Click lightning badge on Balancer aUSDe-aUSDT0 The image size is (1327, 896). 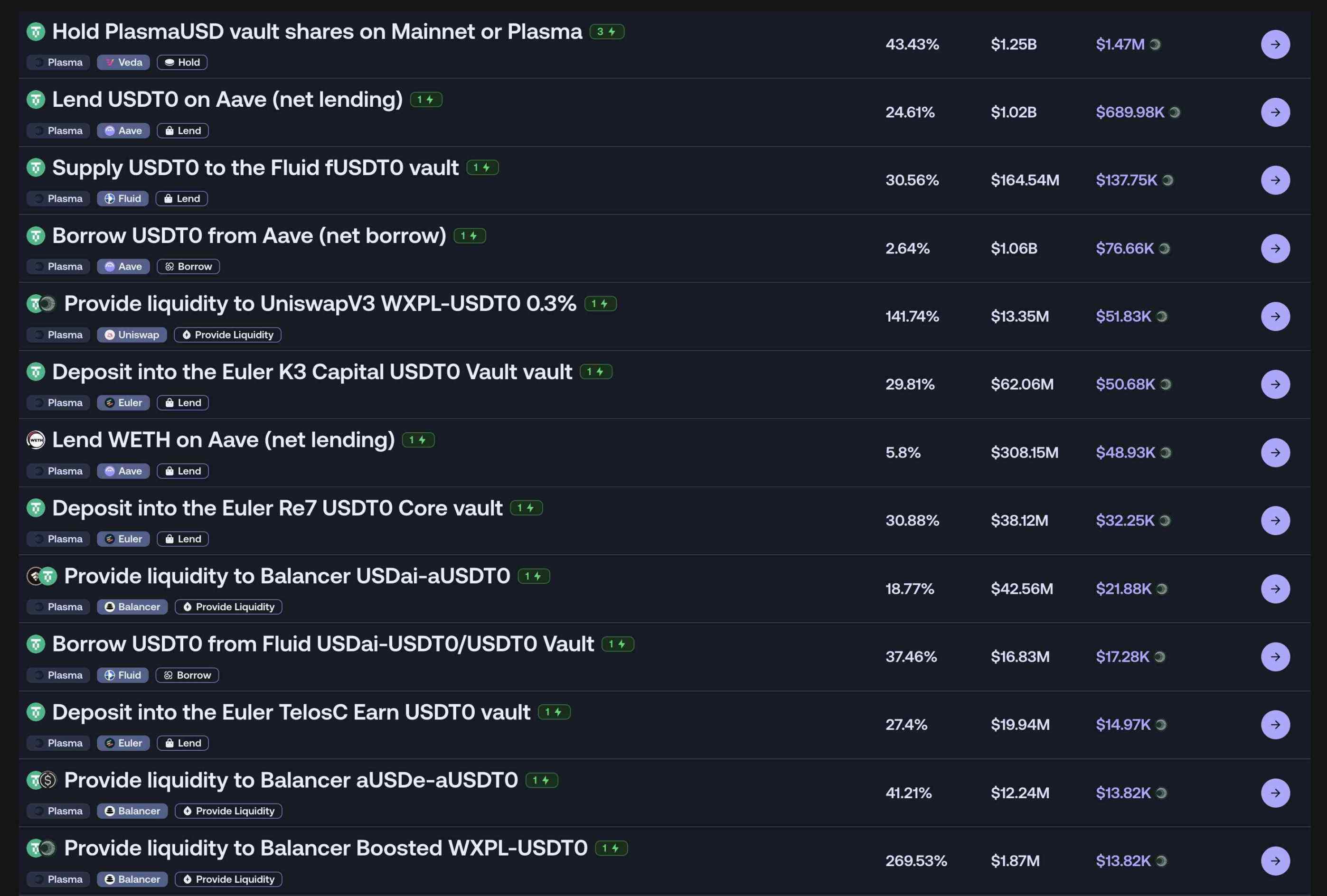pyautogui.click(x=541, y=780)
